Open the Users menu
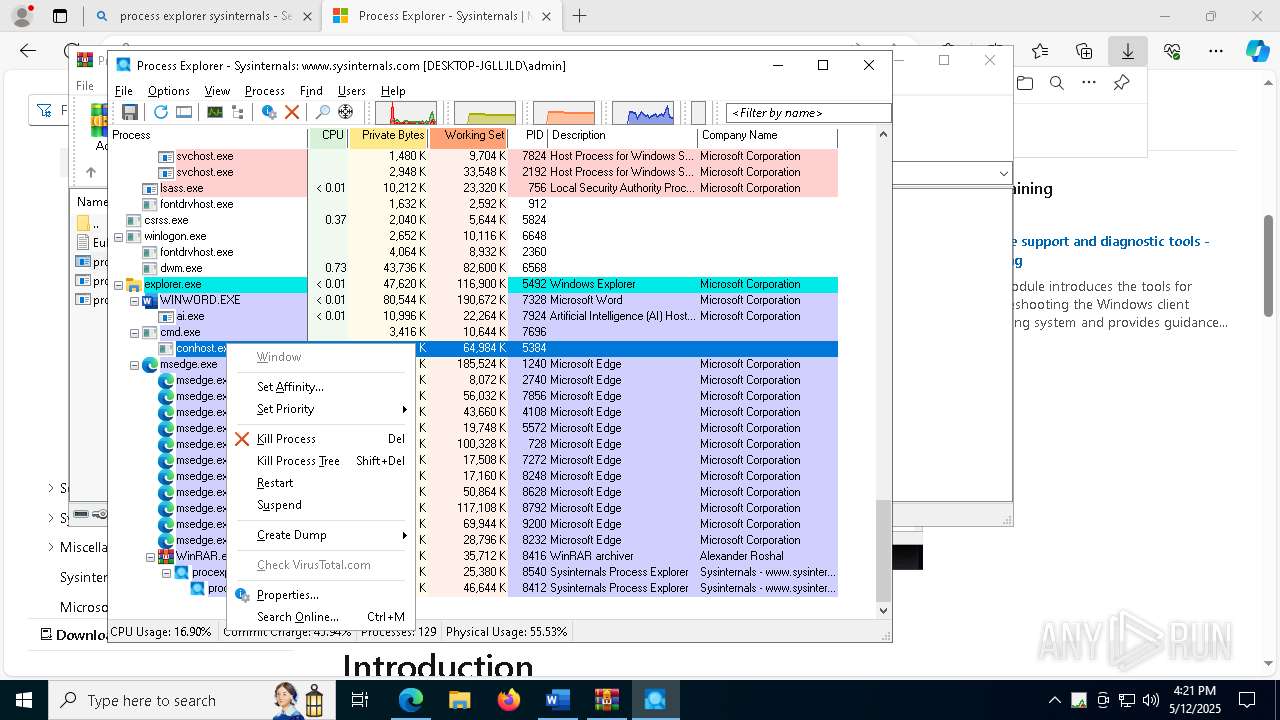Screen dimensions: 1280x720 pyautogui.click(x=352, y=91)
